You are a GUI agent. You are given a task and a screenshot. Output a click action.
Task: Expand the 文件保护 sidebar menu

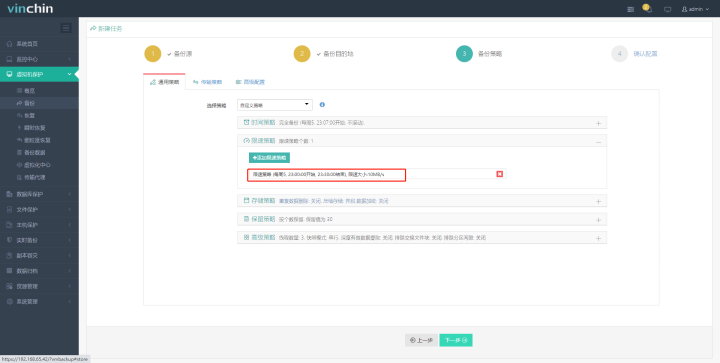click(x=39, y=210)
